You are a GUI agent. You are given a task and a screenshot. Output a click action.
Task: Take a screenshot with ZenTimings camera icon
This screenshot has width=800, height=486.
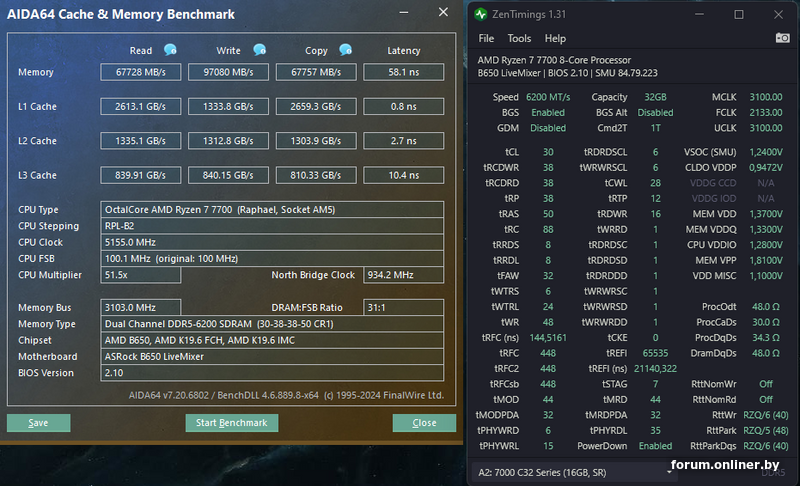[x=782, y=38]
